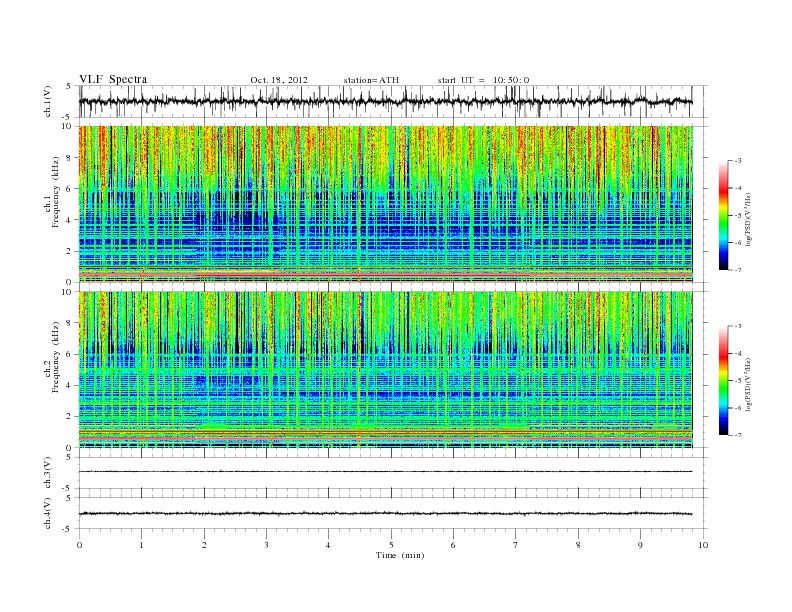Viewport: 792px width, 612px height.
Task: Click the time axis tick label "7"
Action: pyautogui.click(x=515, y=545)
